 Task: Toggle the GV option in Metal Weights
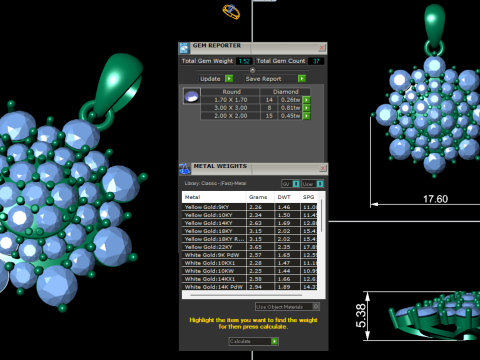[x=291, y=184]
